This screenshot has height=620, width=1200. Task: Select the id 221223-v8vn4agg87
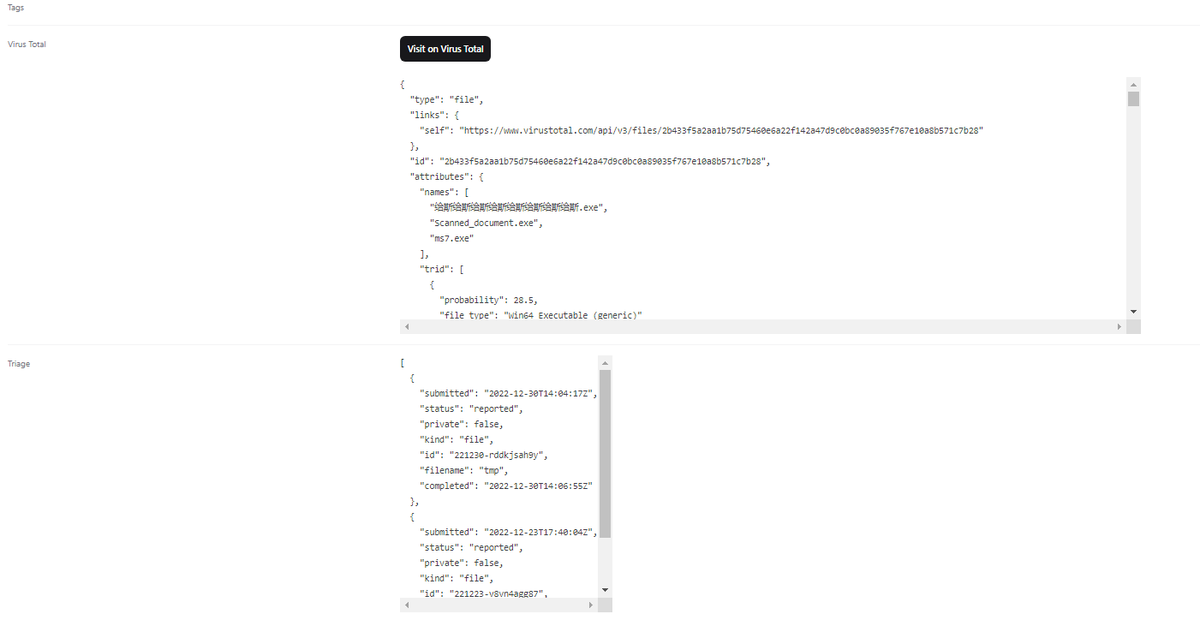[497, 593]
